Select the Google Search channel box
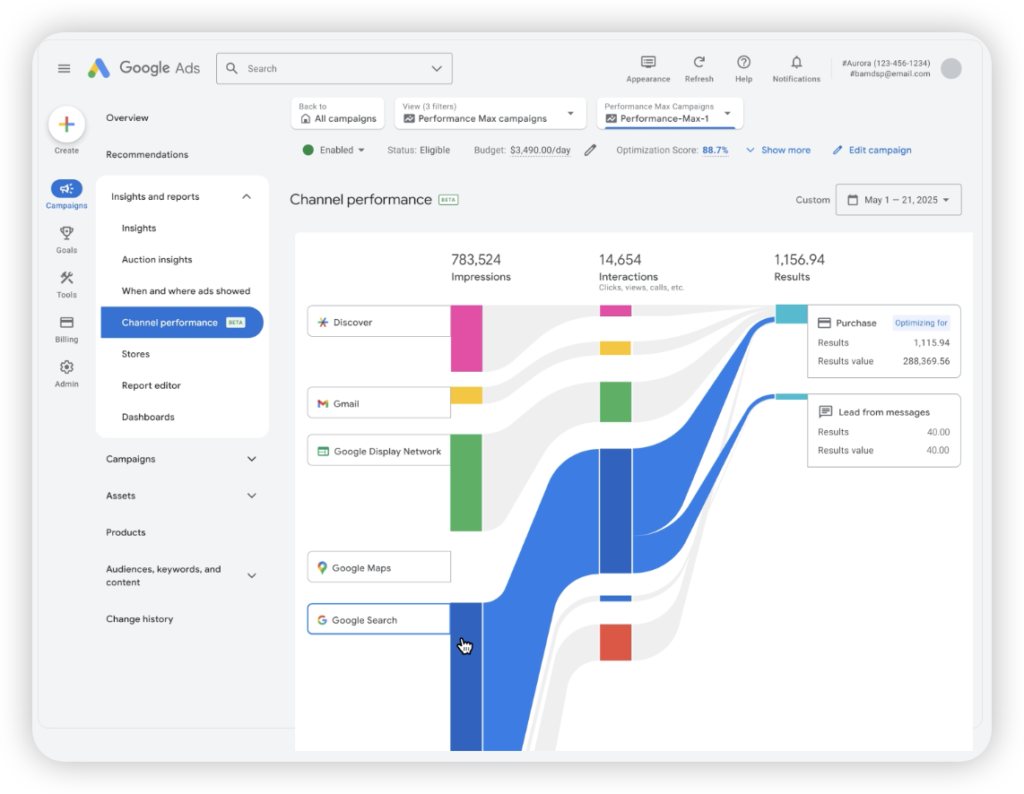Image resolution: width=1024 pixels, height=794 pixels. pos(379,619)
